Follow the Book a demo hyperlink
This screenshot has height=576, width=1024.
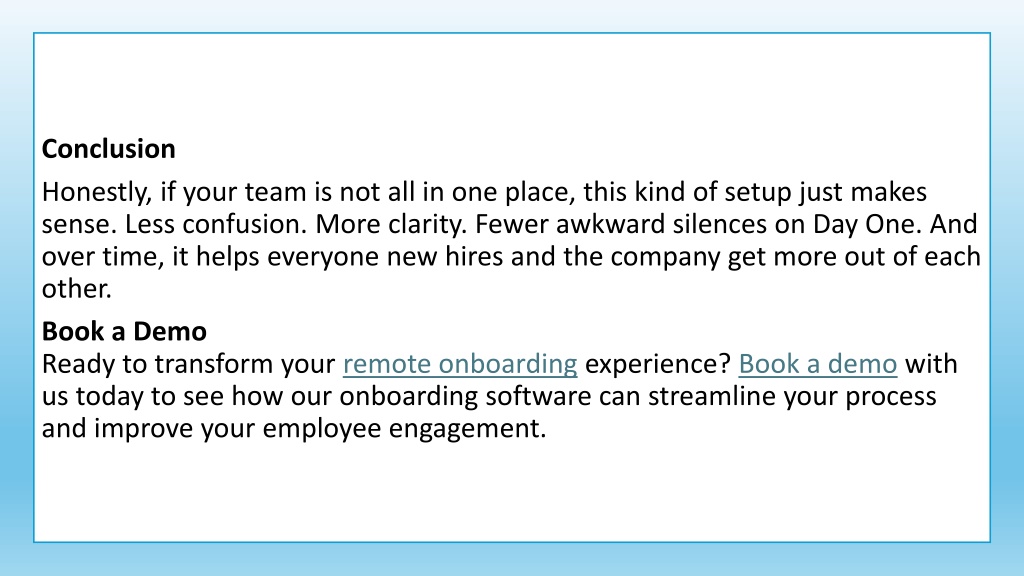818,364
